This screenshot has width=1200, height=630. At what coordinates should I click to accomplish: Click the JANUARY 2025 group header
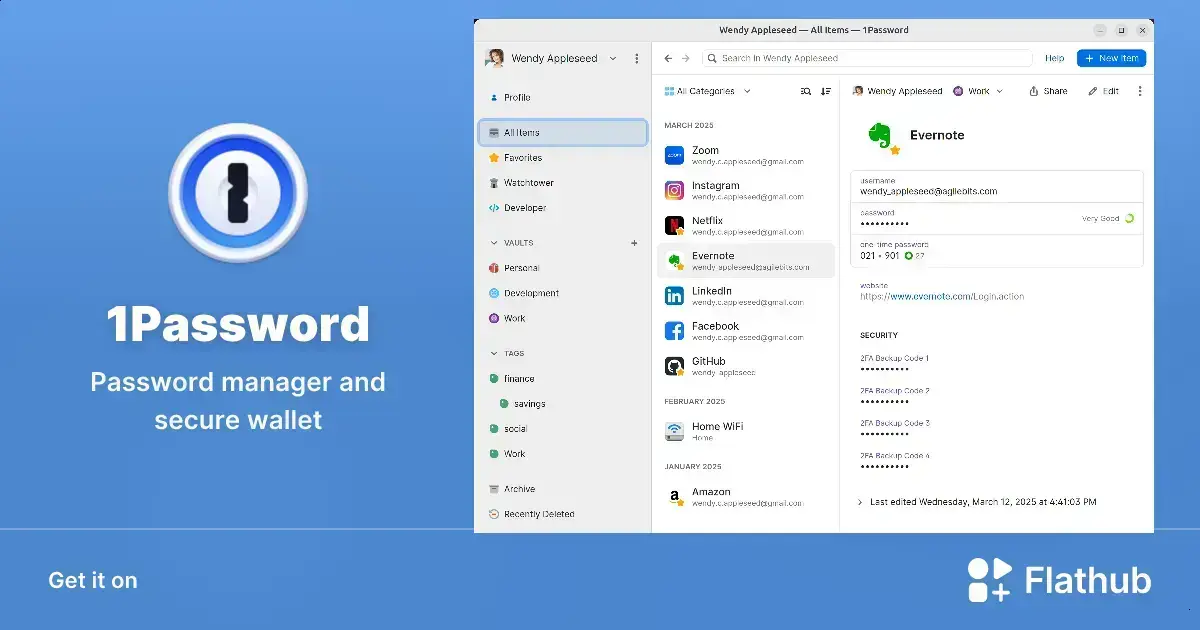(x=693, y=466)
